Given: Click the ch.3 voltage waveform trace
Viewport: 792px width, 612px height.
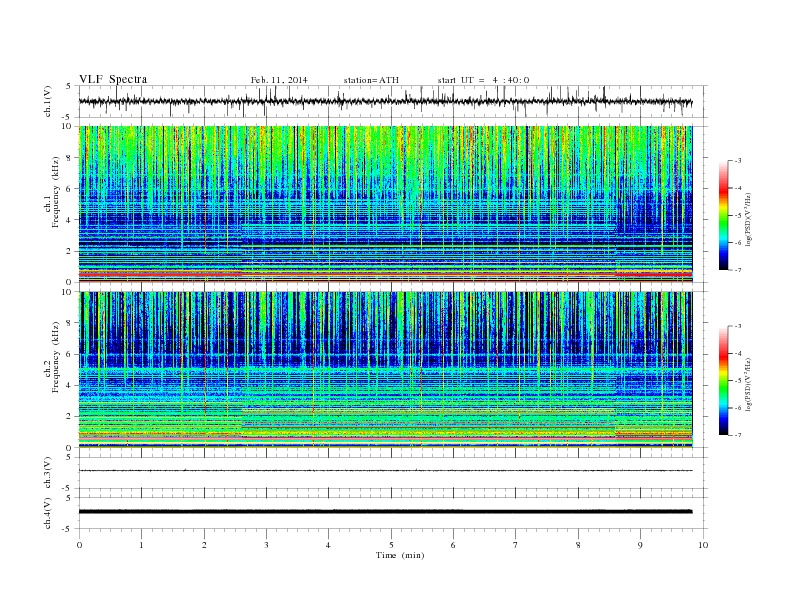Looking at the screenshot, I should point(385,471).
